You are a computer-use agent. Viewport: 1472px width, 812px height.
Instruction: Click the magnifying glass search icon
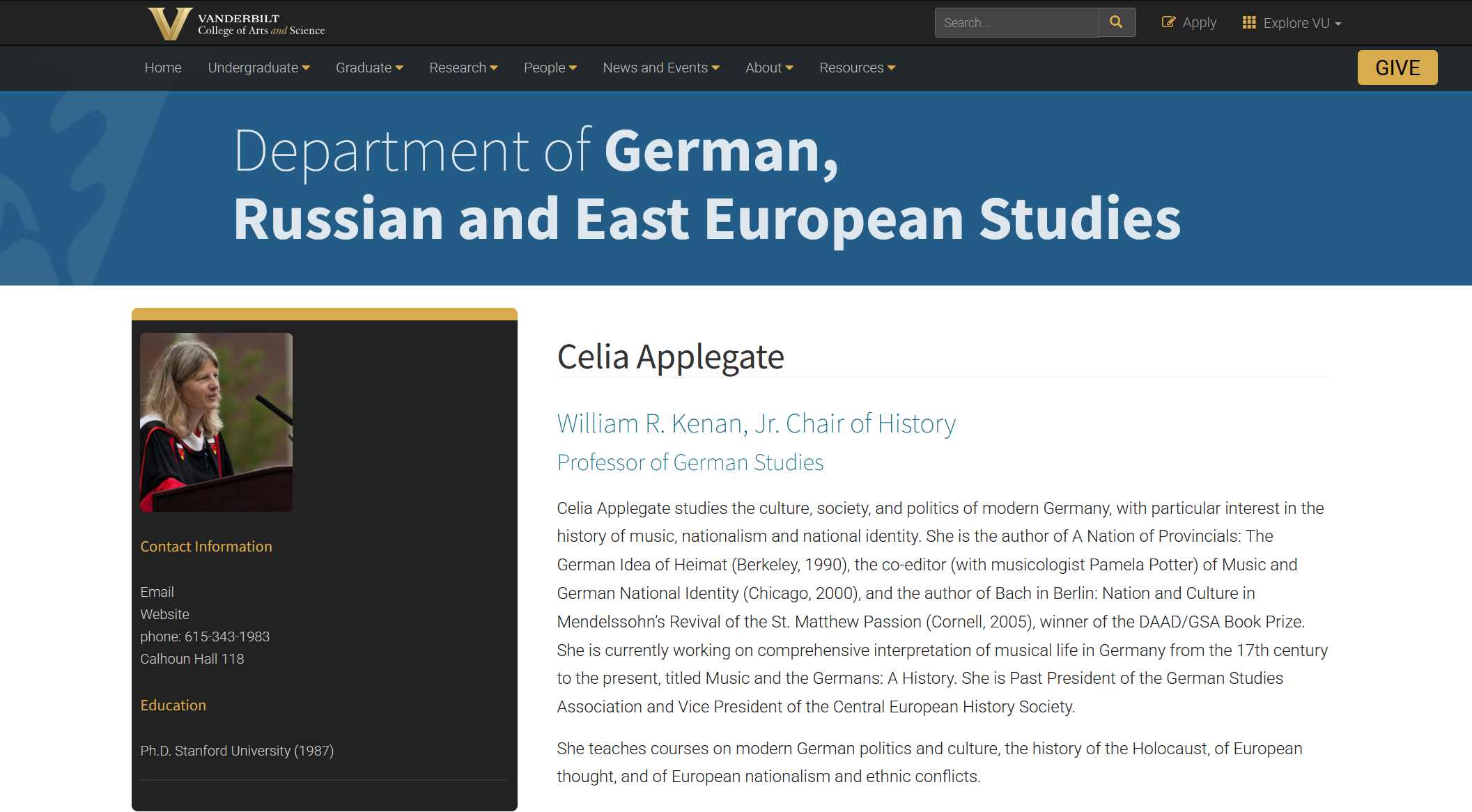click(x=1116, y=22)
